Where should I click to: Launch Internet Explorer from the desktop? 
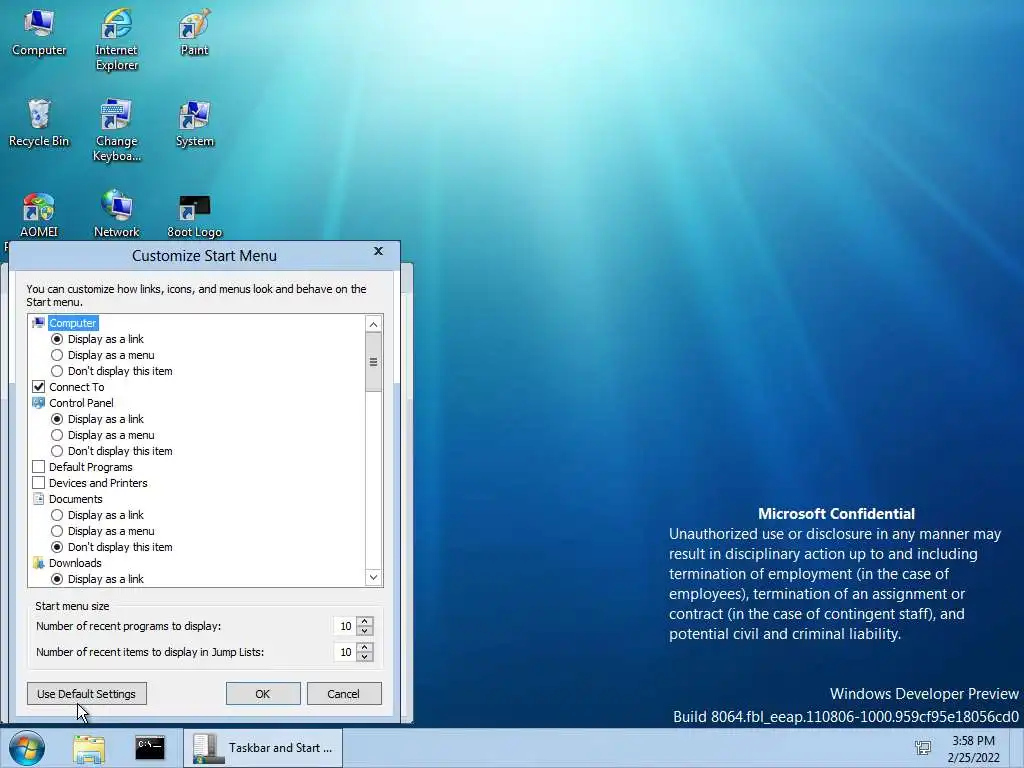[116, 39]
